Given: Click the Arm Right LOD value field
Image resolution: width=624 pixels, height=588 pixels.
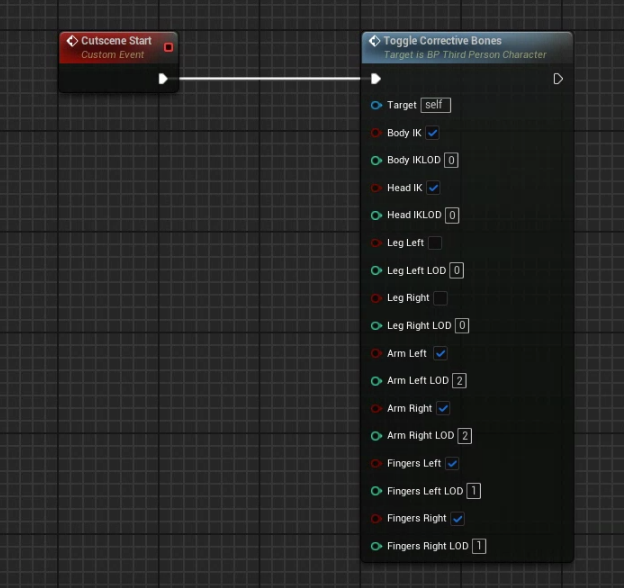Looking at the screenshot, I should pyautogui.click(x=465, y=436).
